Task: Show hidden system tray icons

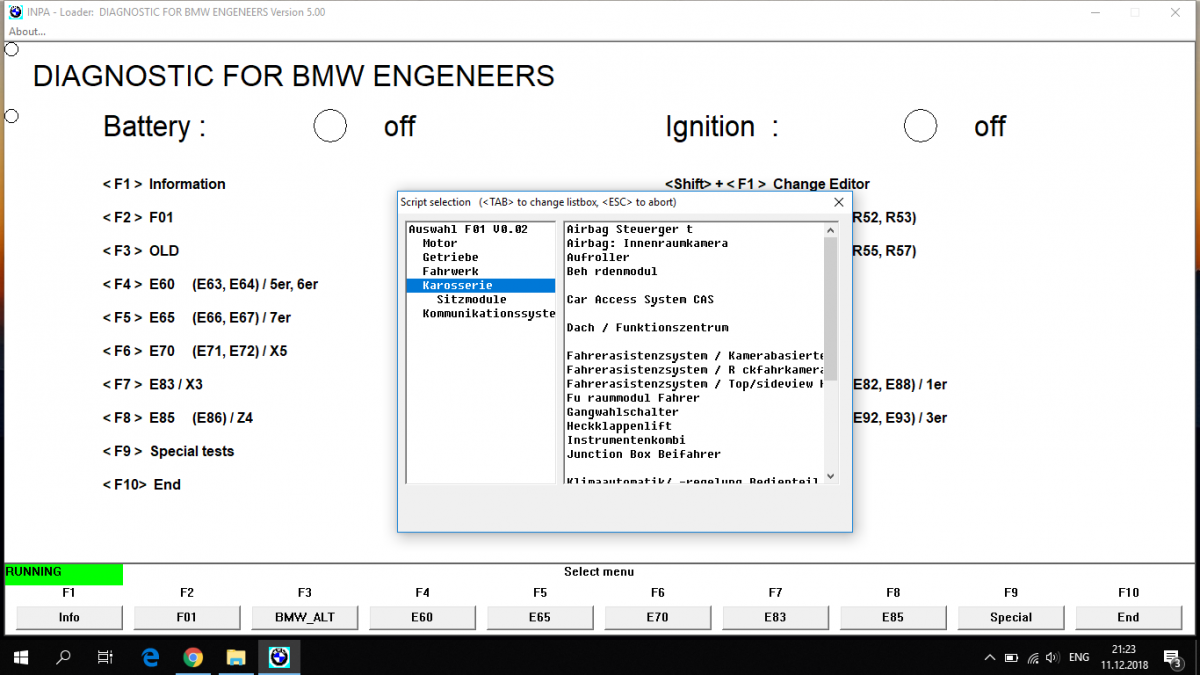Action: point(989,657)
